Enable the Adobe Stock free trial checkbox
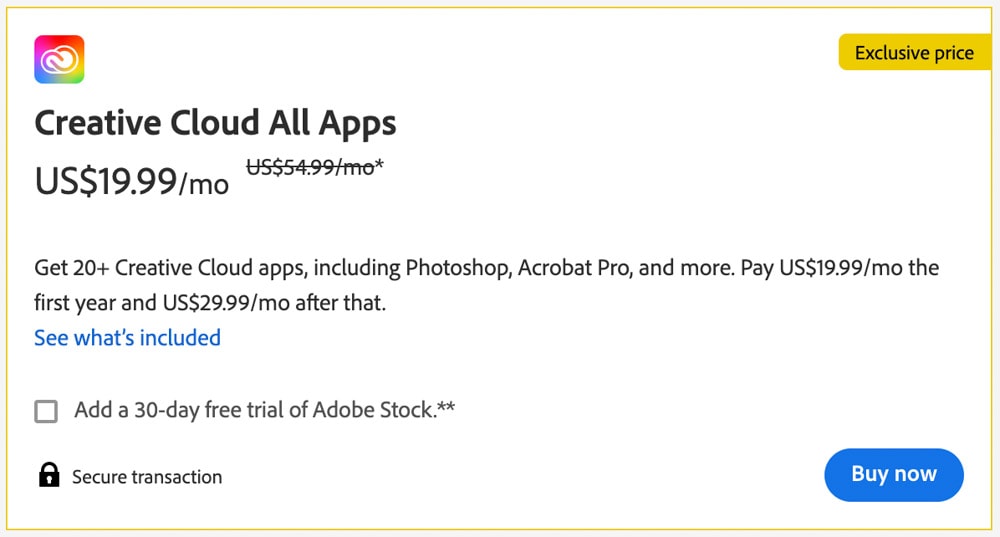 tap(46, 411)
